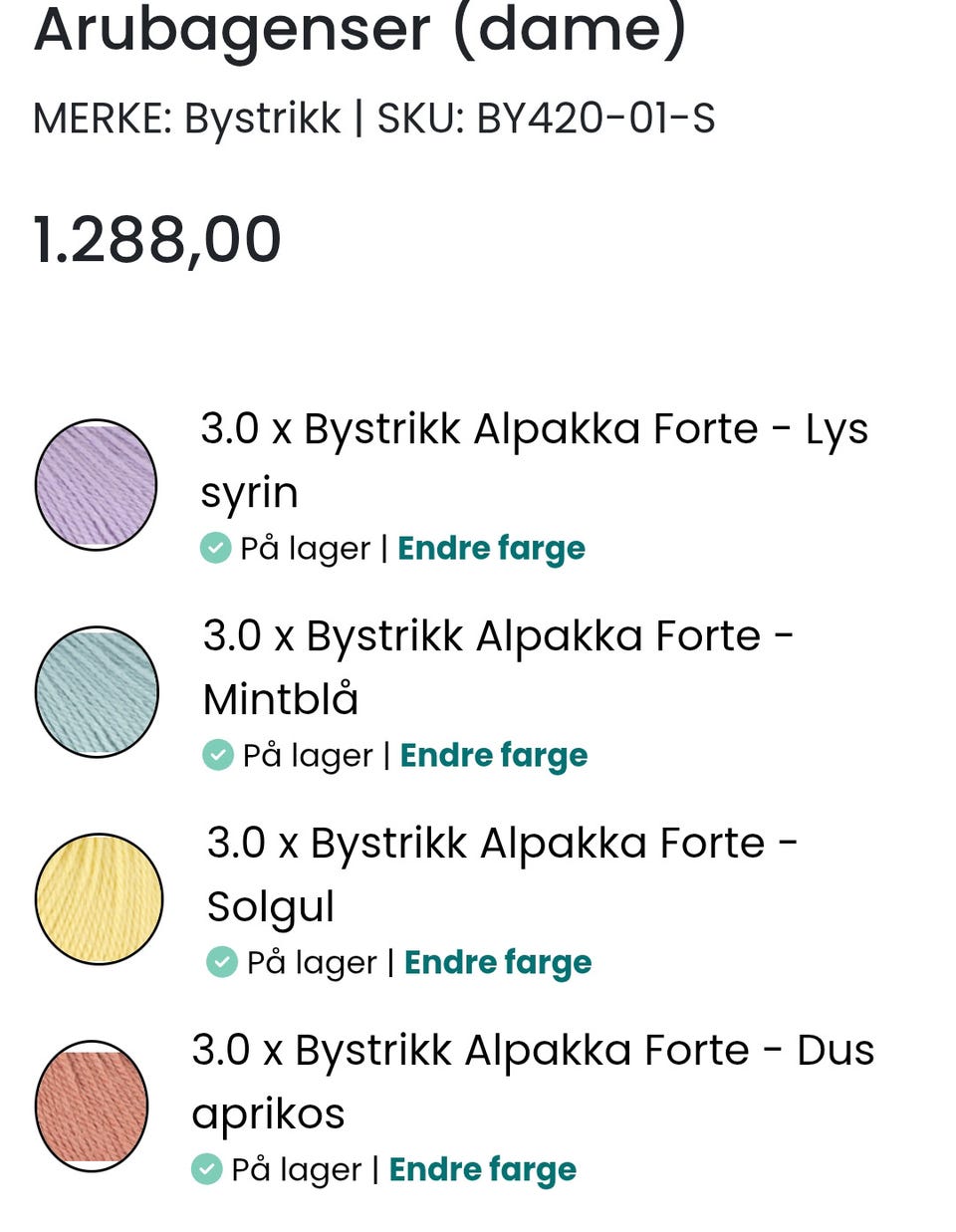Open Endre farge for Lys syrin yarn
This screenshot has width=956, height=1232.
(x=491, y=548)
